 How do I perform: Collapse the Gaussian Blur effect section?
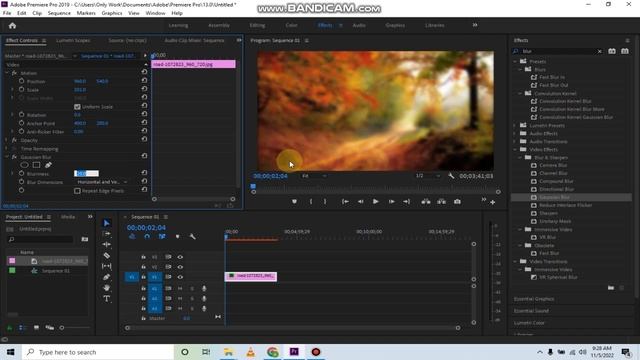click(x=7, y=157)
